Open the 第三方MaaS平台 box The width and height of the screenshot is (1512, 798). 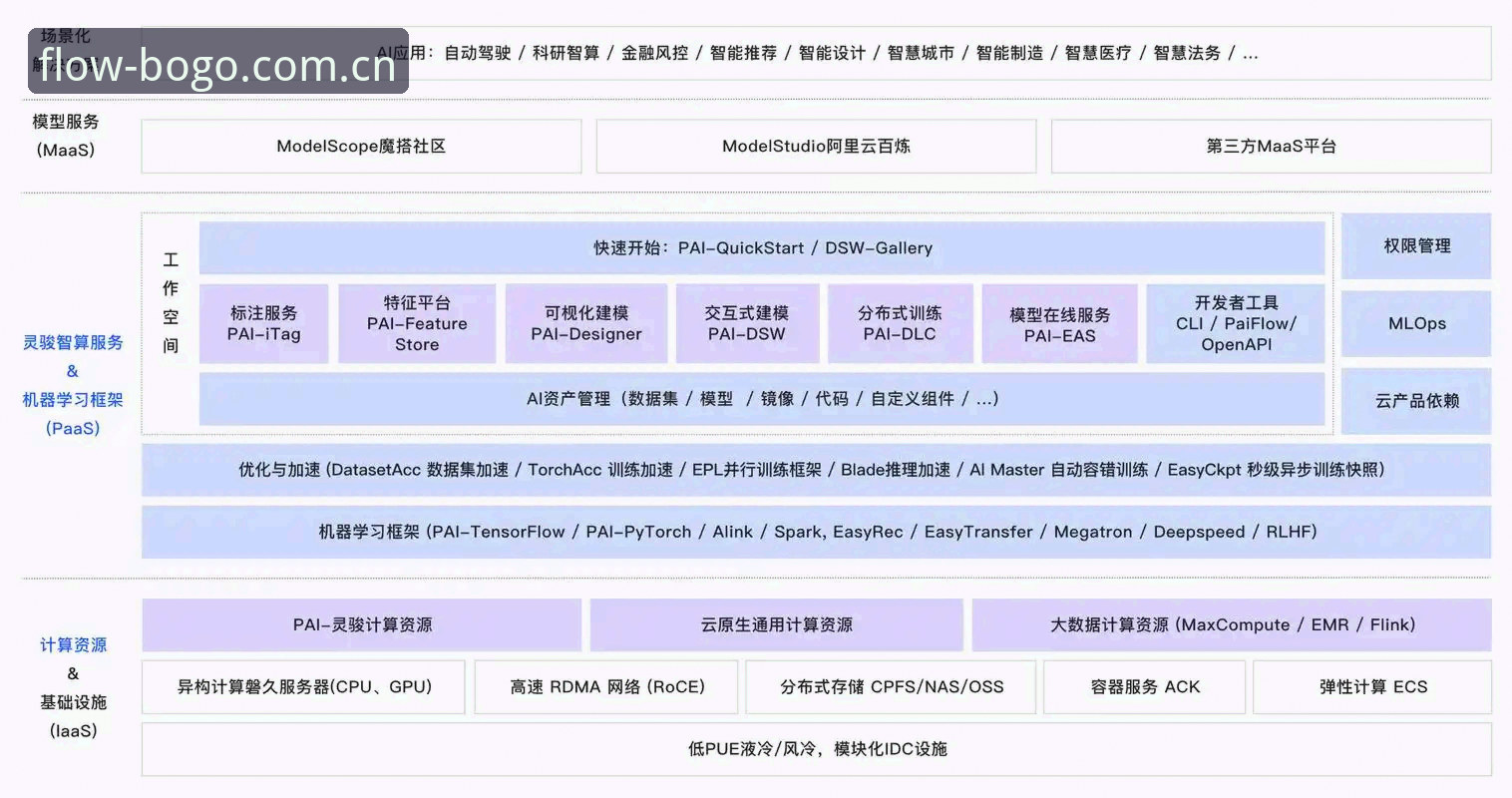coord(1272,147)
